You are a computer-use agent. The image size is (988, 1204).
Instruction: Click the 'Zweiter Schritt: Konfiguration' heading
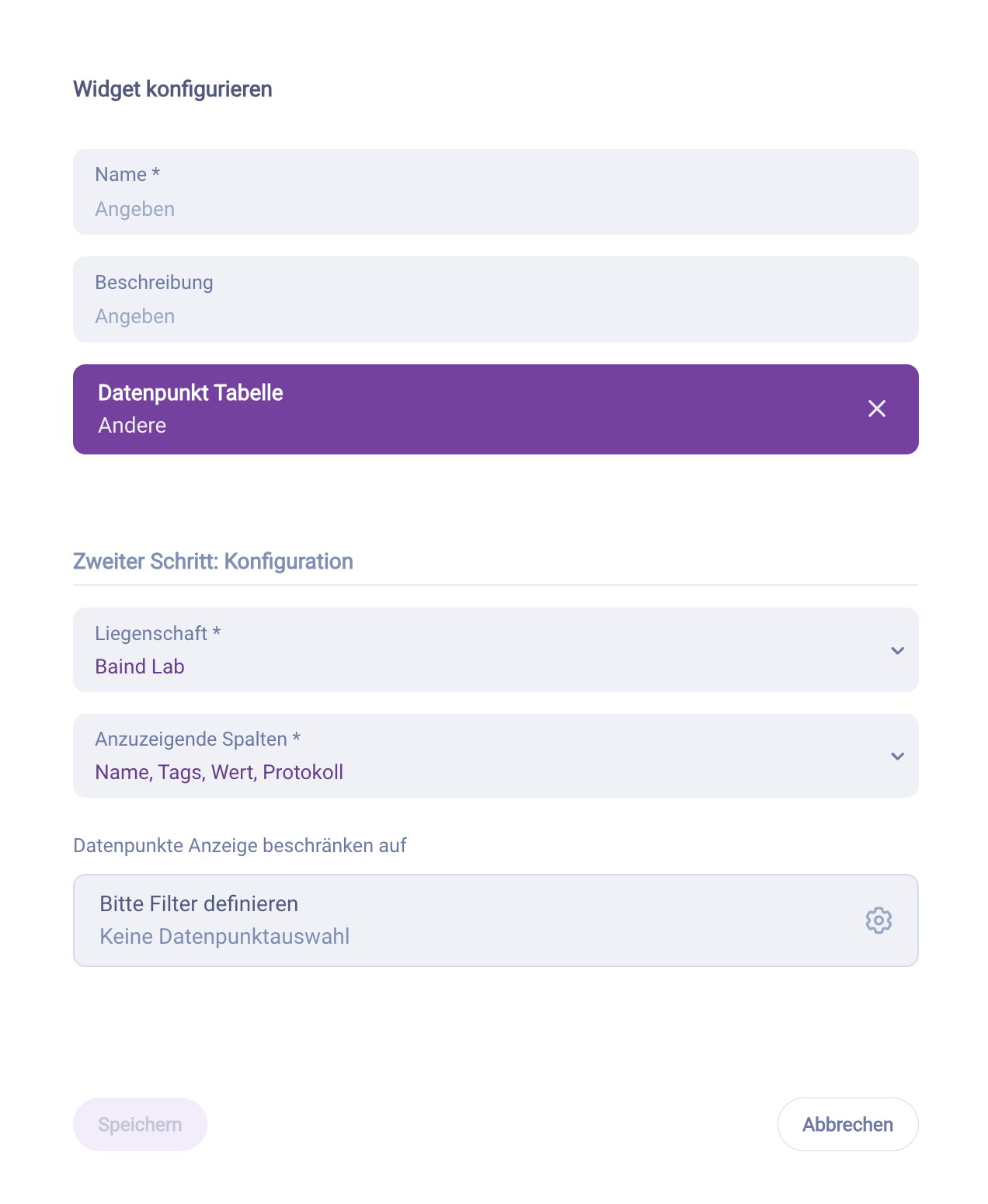(x=213, y=562)
